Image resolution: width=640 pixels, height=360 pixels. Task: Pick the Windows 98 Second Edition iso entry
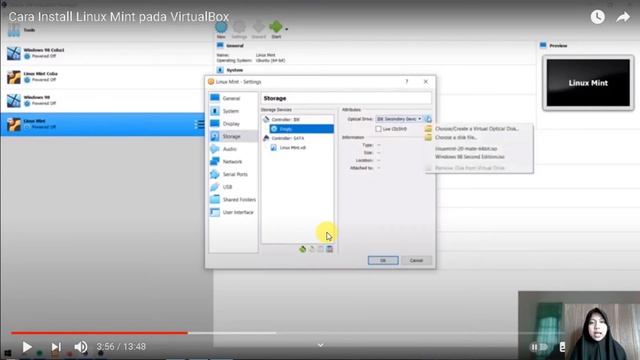click(479, 157)
